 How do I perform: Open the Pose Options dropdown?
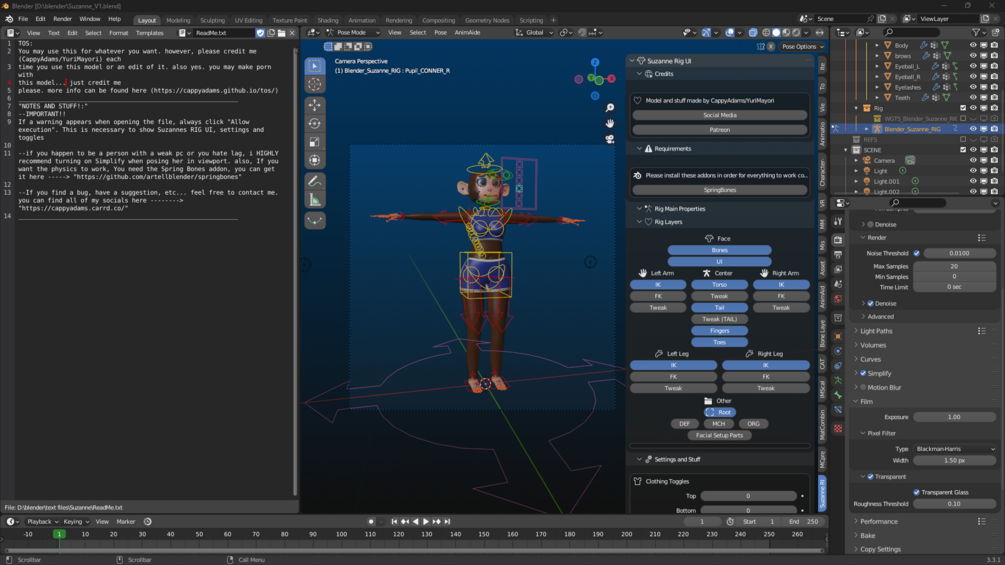click(x=803, y=47)
